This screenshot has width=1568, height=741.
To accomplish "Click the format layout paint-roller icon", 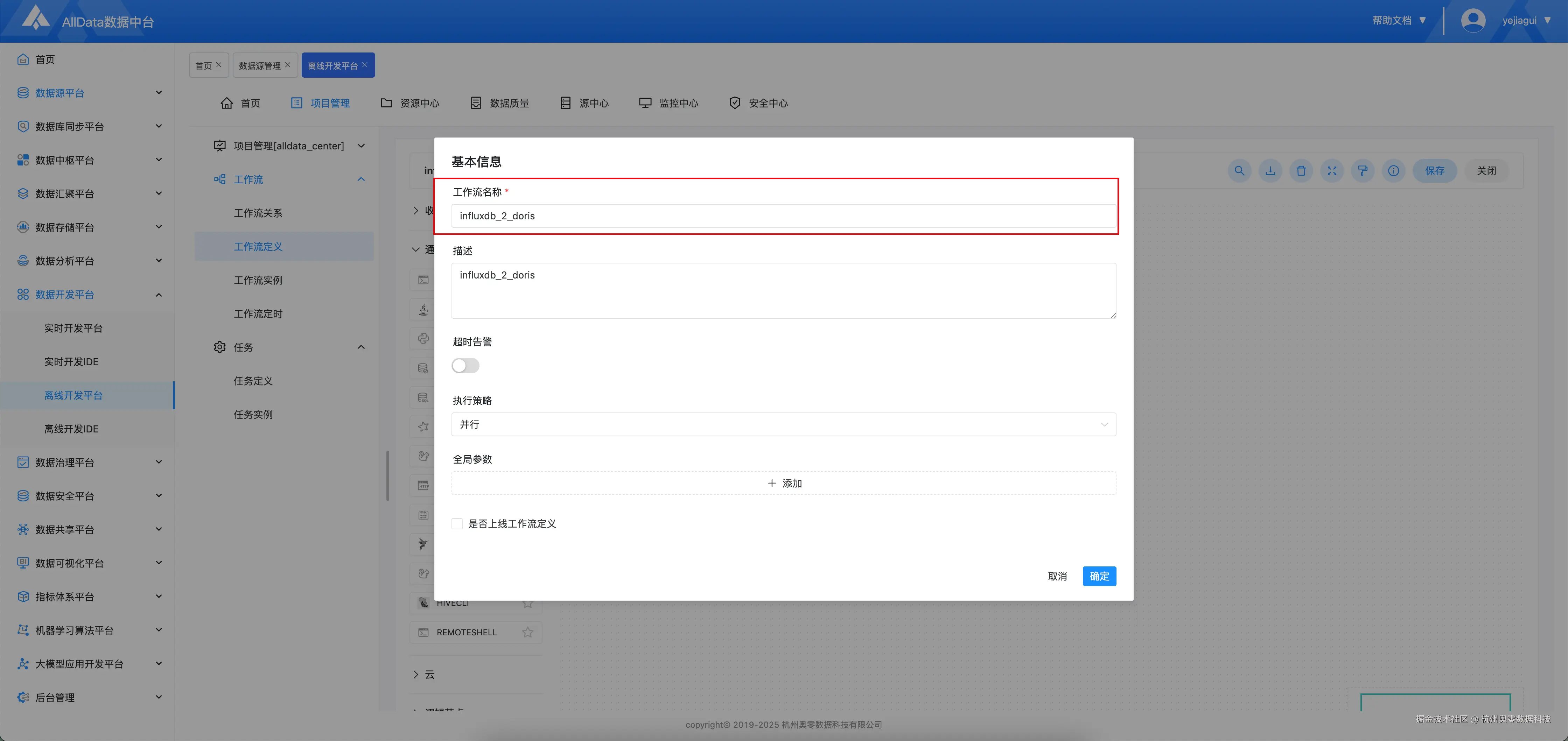I will [1363, 171].
